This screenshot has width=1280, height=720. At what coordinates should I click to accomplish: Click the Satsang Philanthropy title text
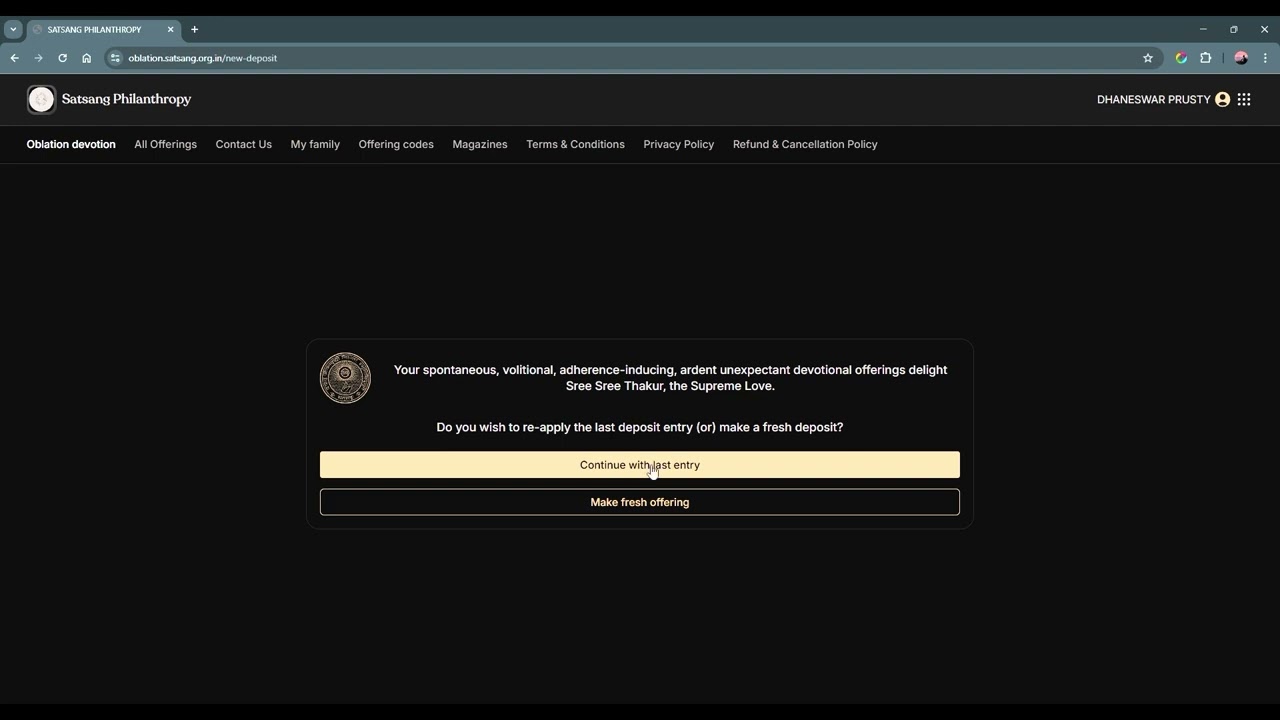tap(126, 99)
